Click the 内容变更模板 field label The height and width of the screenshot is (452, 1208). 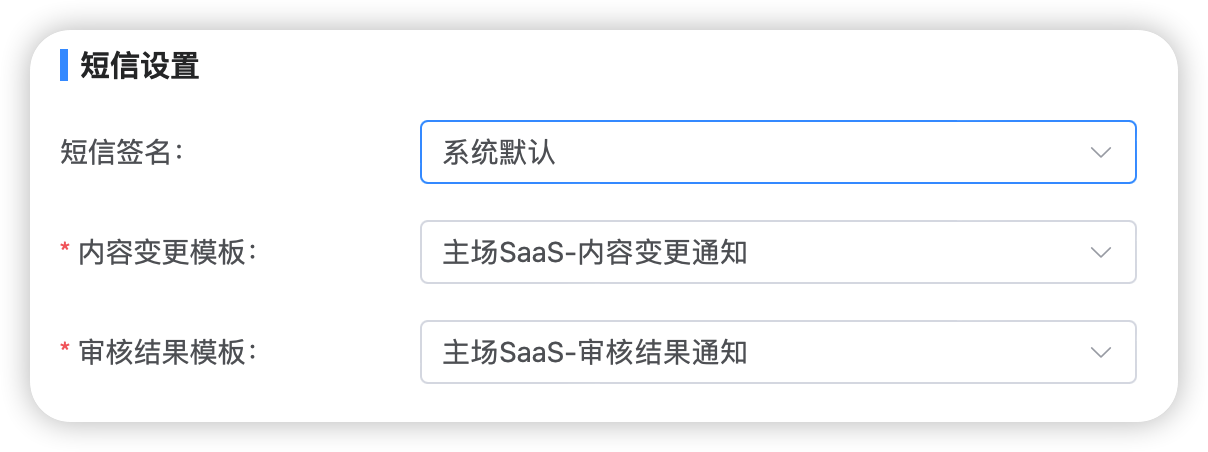click(168, 253)
